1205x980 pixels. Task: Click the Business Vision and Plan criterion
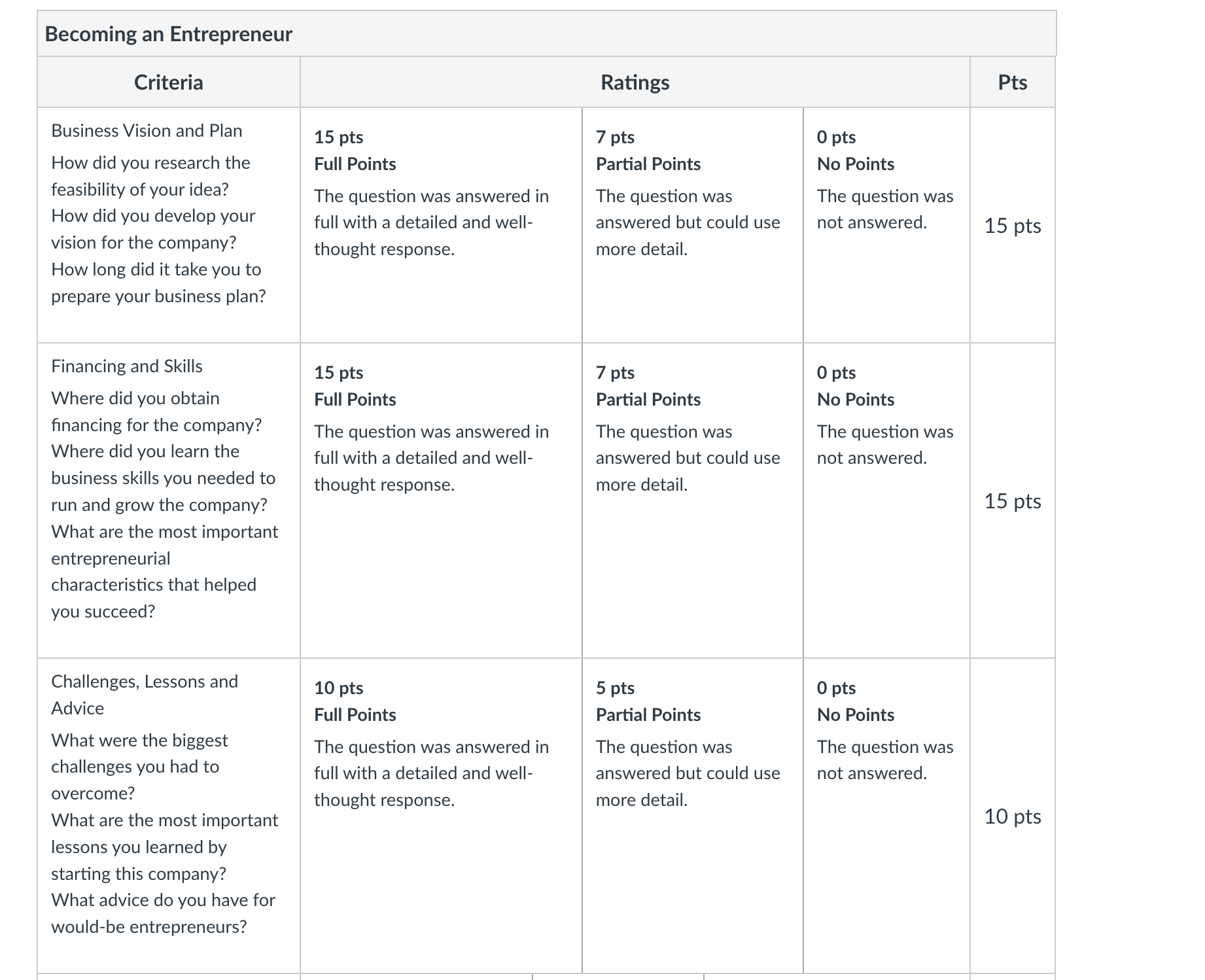tap(147, 131)
